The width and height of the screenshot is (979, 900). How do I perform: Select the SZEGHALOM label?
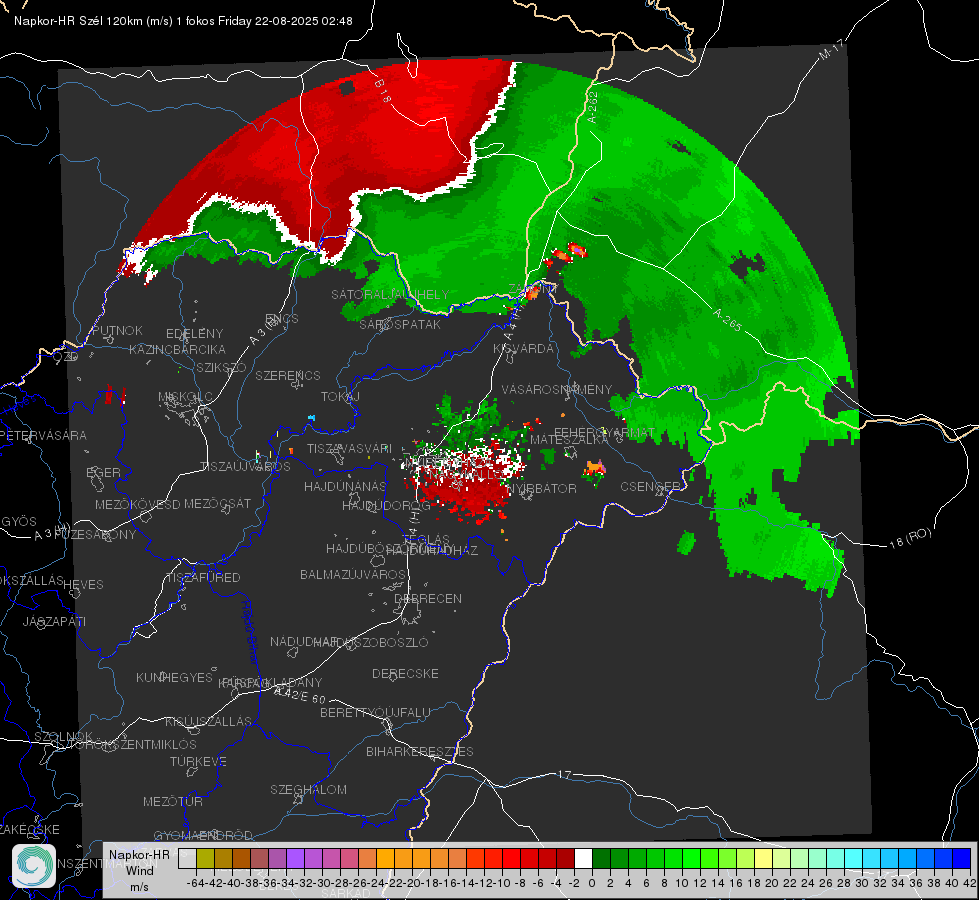coord(308,789)
